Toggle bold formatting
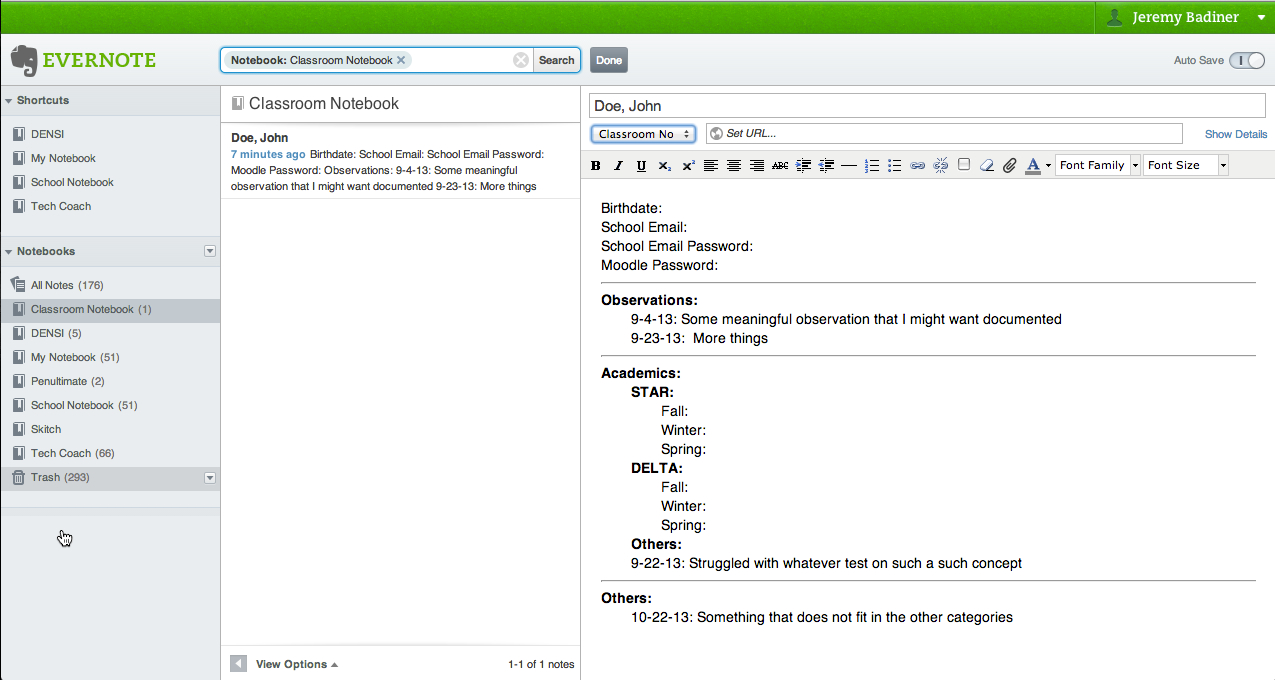 pos(596,166)
